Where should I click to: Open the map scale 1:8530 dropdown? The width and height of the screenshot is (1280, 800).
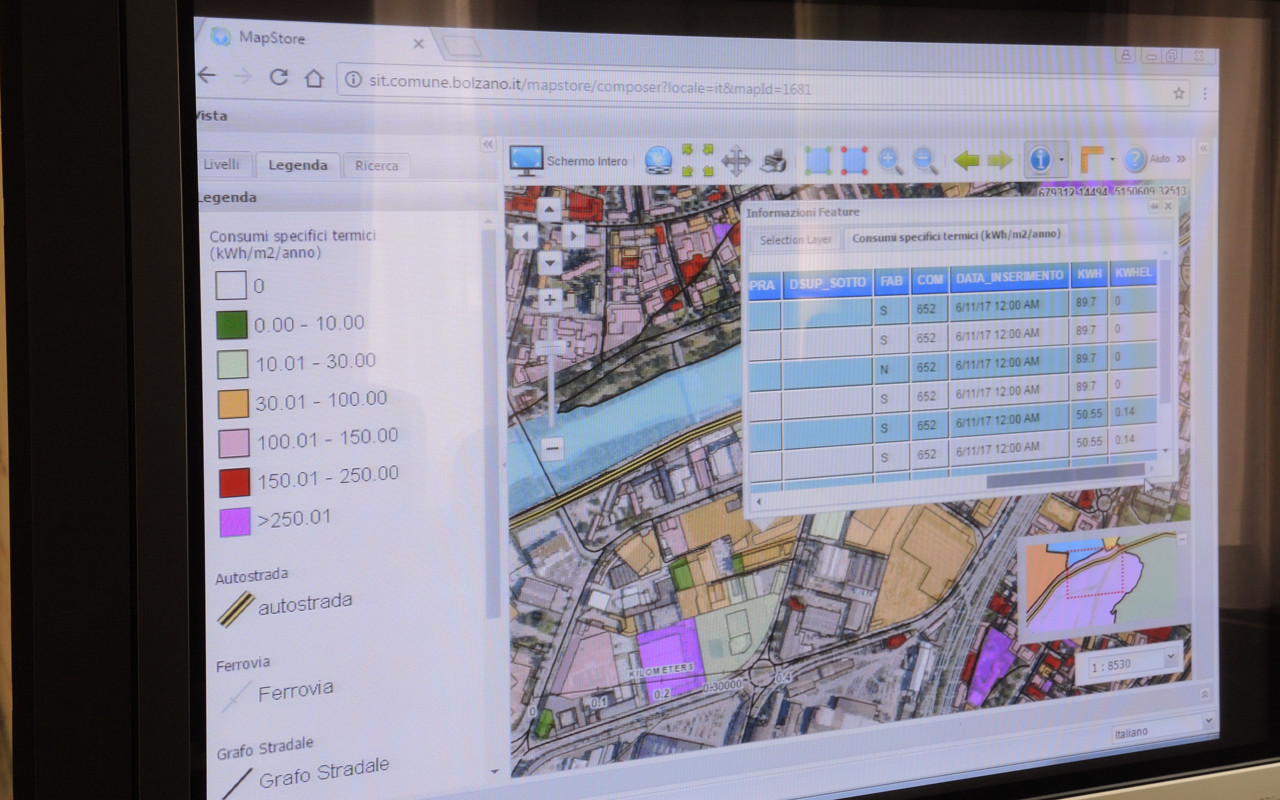(1131, 662)
